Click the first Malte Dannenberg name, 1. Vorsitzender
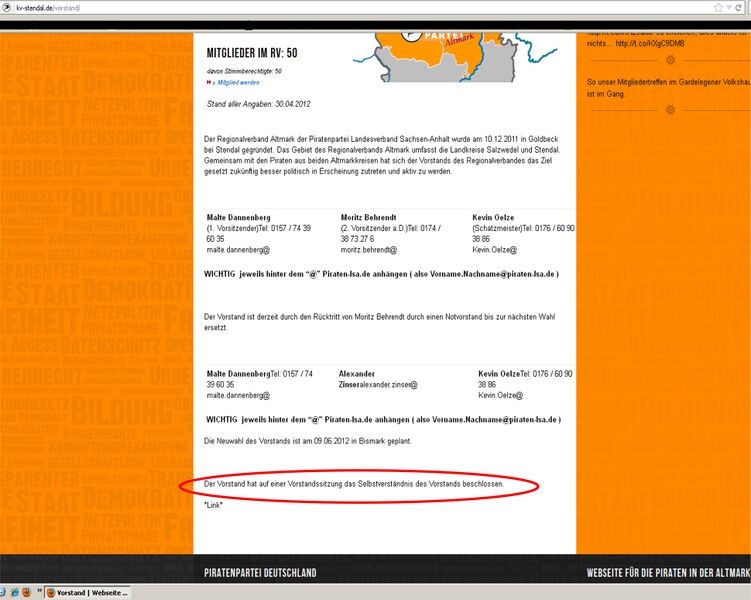 [239, 217]
